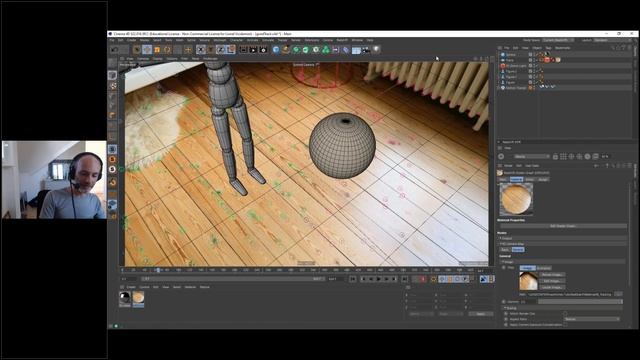Open the Layout dropdown
640x360 pixels.
(612, 40)
